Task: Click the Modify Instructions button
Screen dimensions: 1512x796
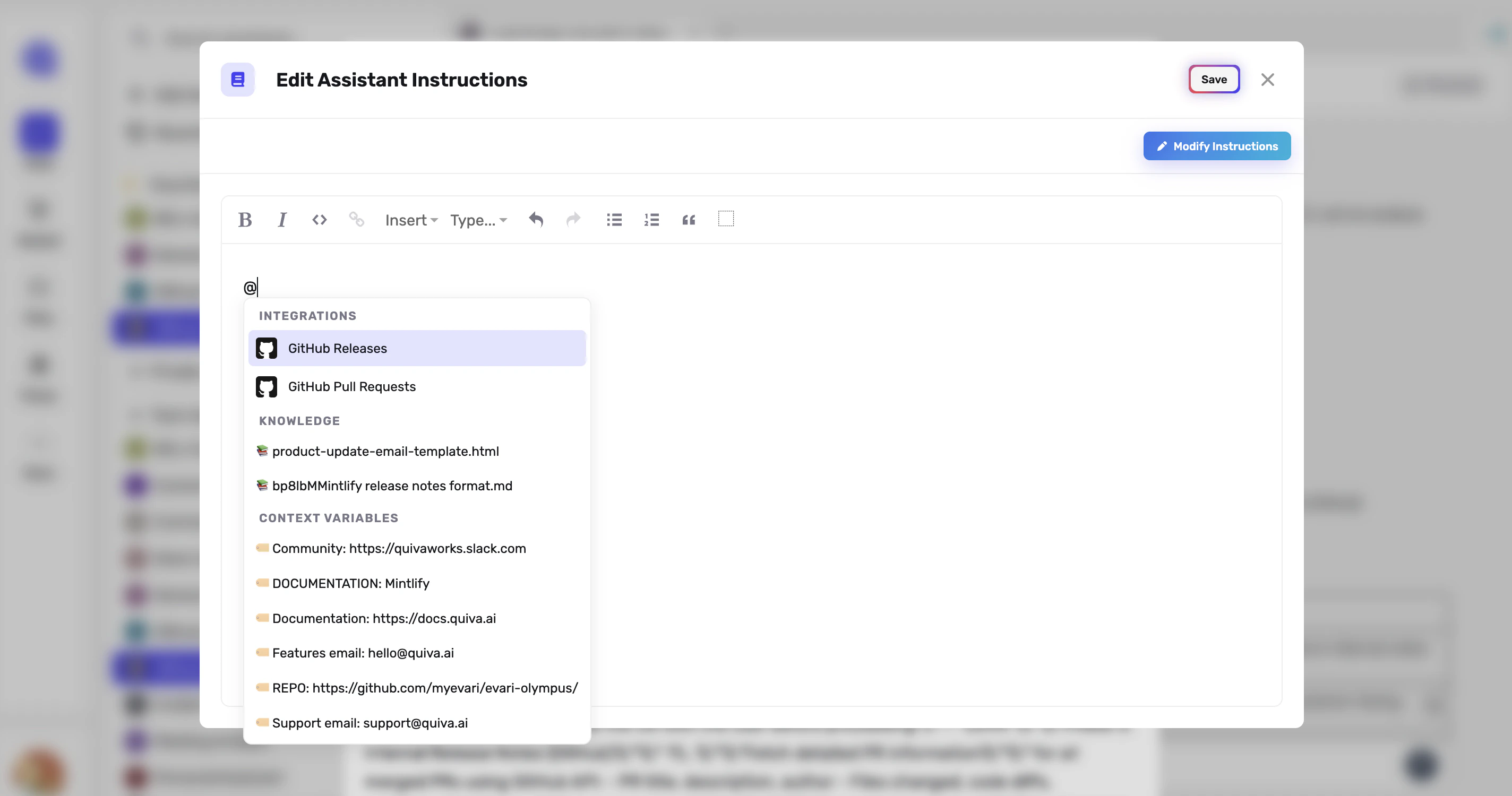Action: [1216, 146]
